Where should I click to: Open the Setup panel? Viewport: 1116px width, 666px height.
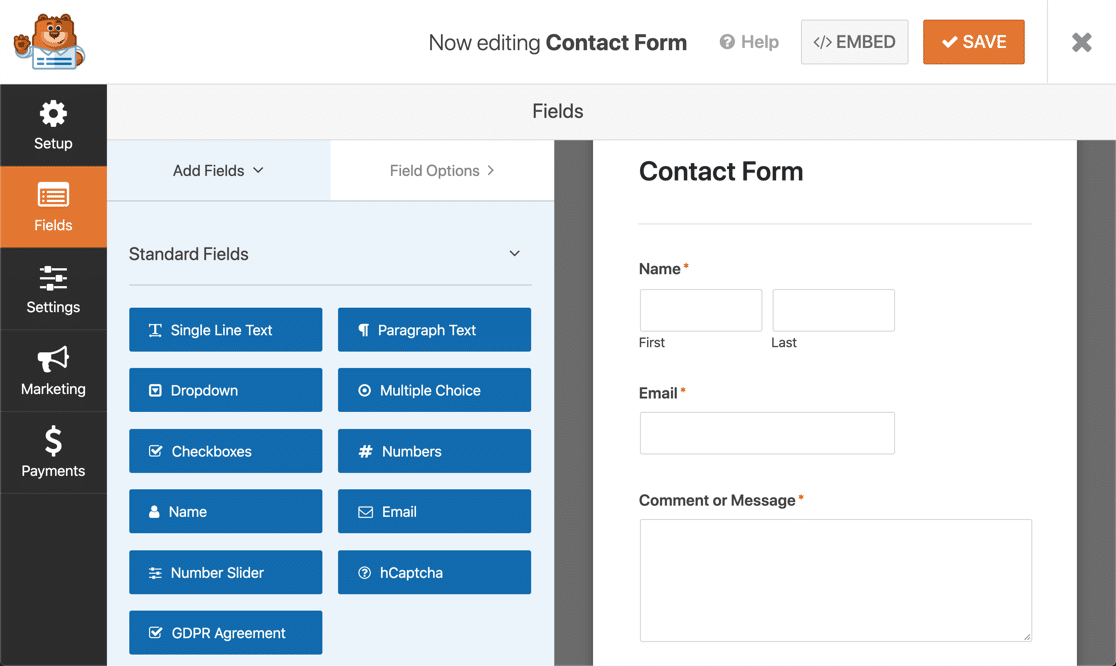tap(53, 125)
